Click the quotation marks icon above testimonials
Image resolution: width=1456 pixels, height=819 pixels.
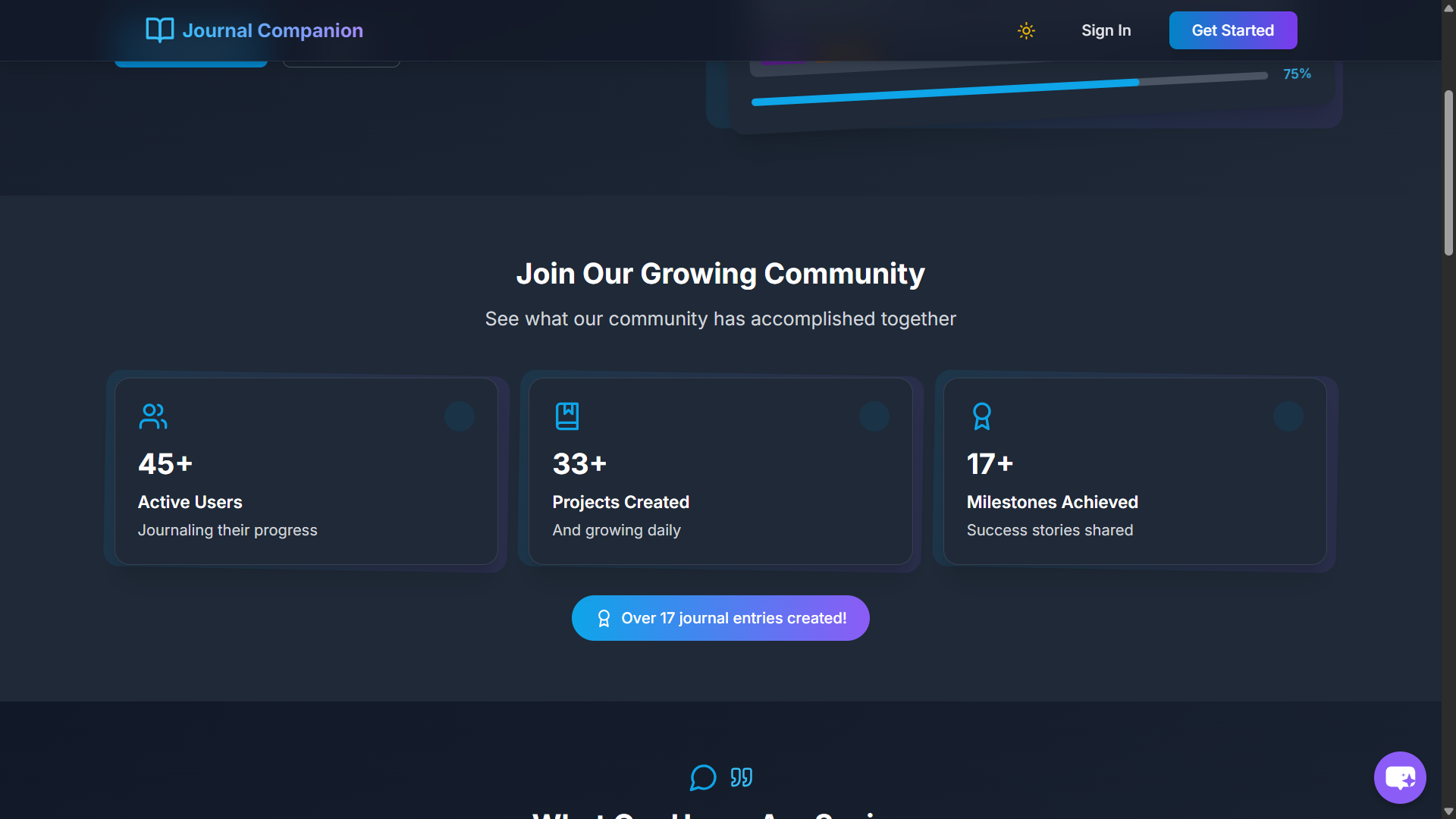tap(741, 777)
